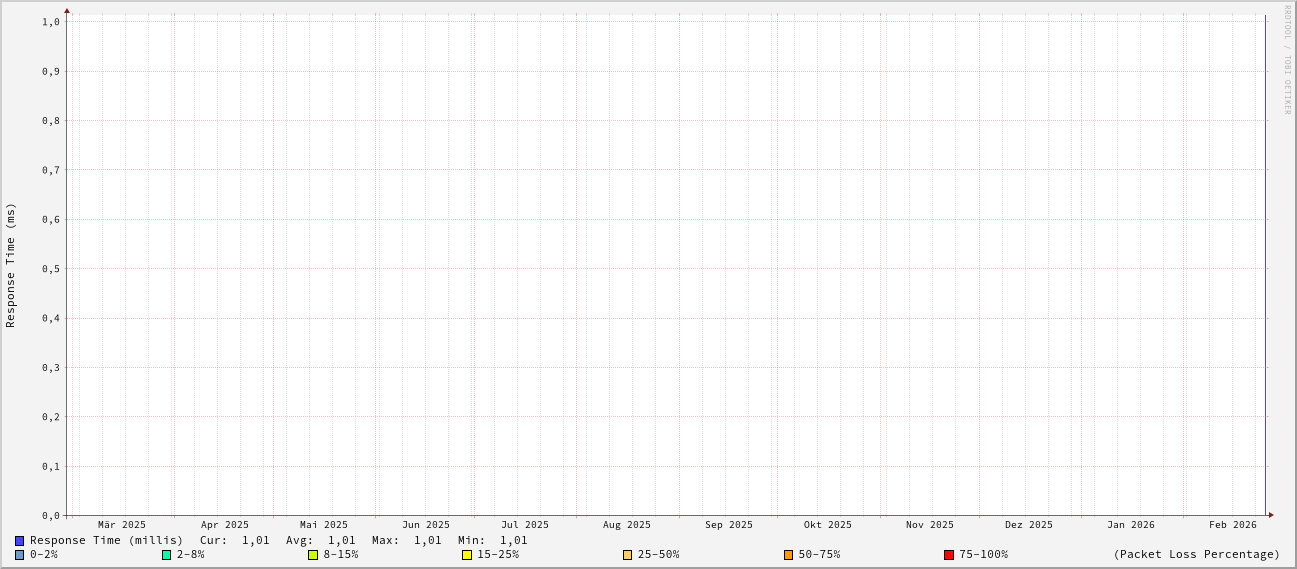The width and height of the screenshot is (1297, 569).
Task: Click the Mär 2025 x-axis label
Action: (122, 525)
